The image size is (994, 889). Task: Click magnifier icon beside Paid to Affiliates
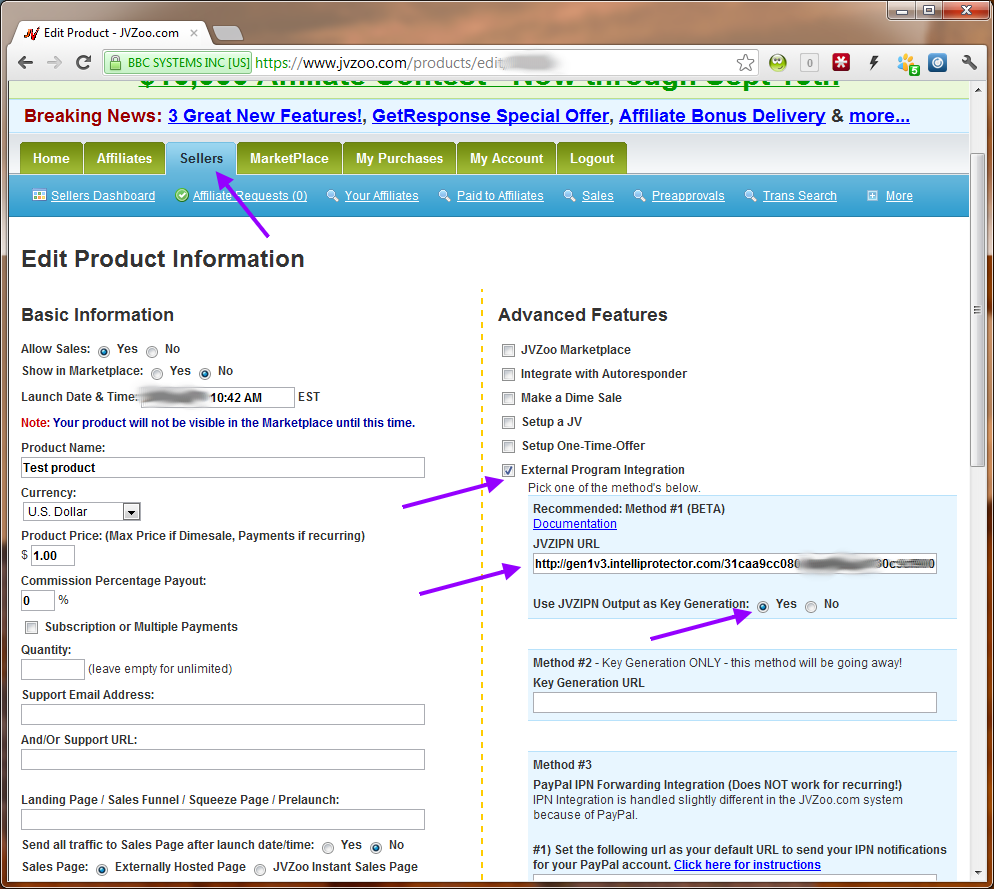pos(444,195)
